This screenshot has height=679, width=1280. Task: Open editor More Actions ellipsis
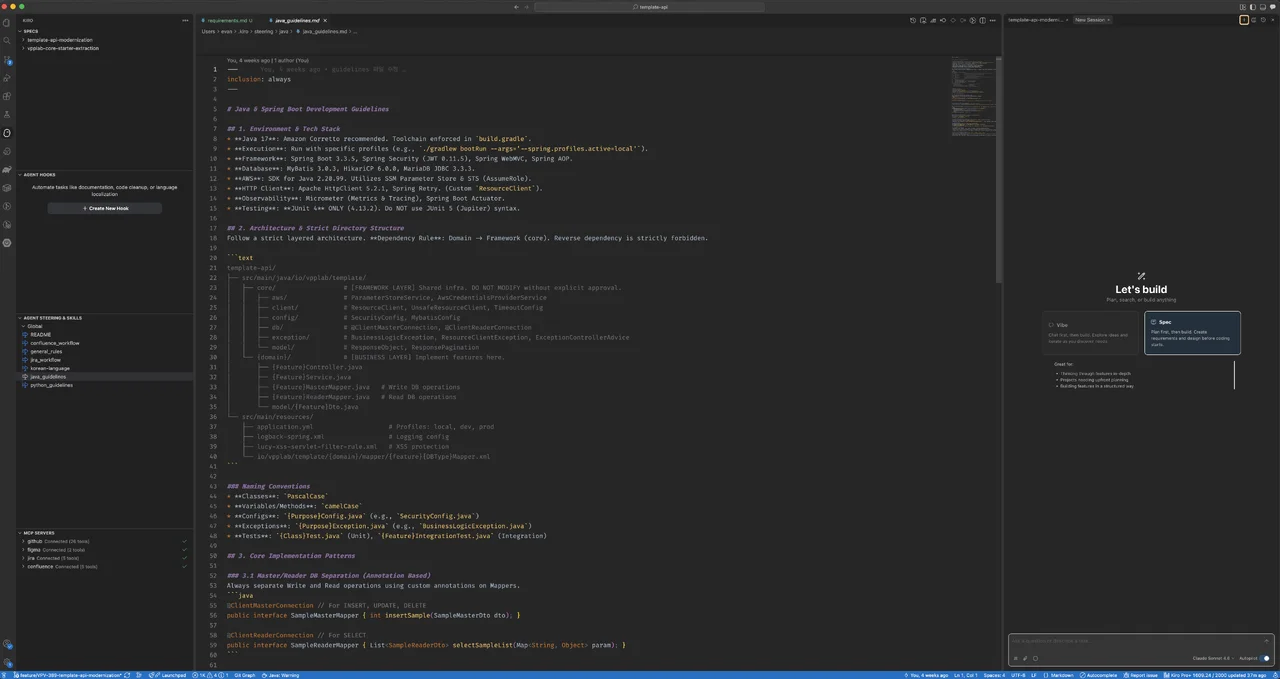click(995, 20)
